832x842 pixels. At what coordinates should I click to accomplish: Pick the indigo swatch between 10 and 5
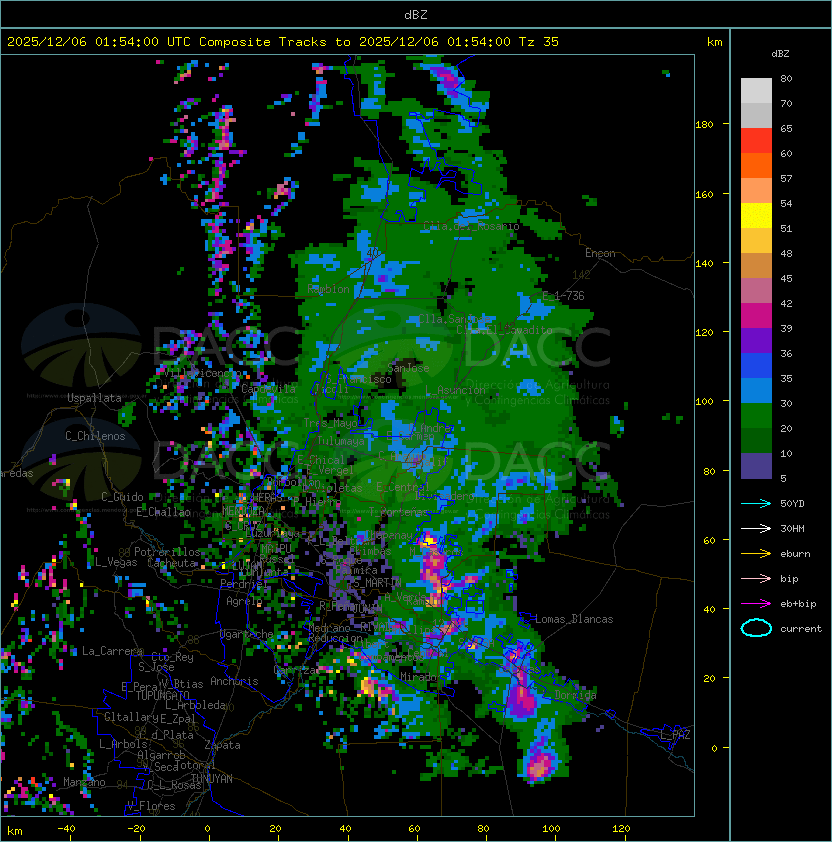coord(756,466)
